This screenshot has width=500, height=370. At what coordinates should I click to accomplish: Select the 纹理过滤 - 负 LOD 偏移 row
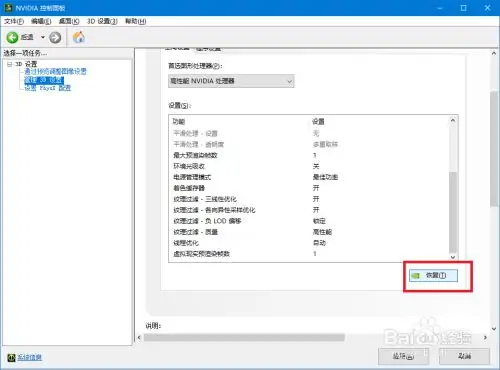309,221
